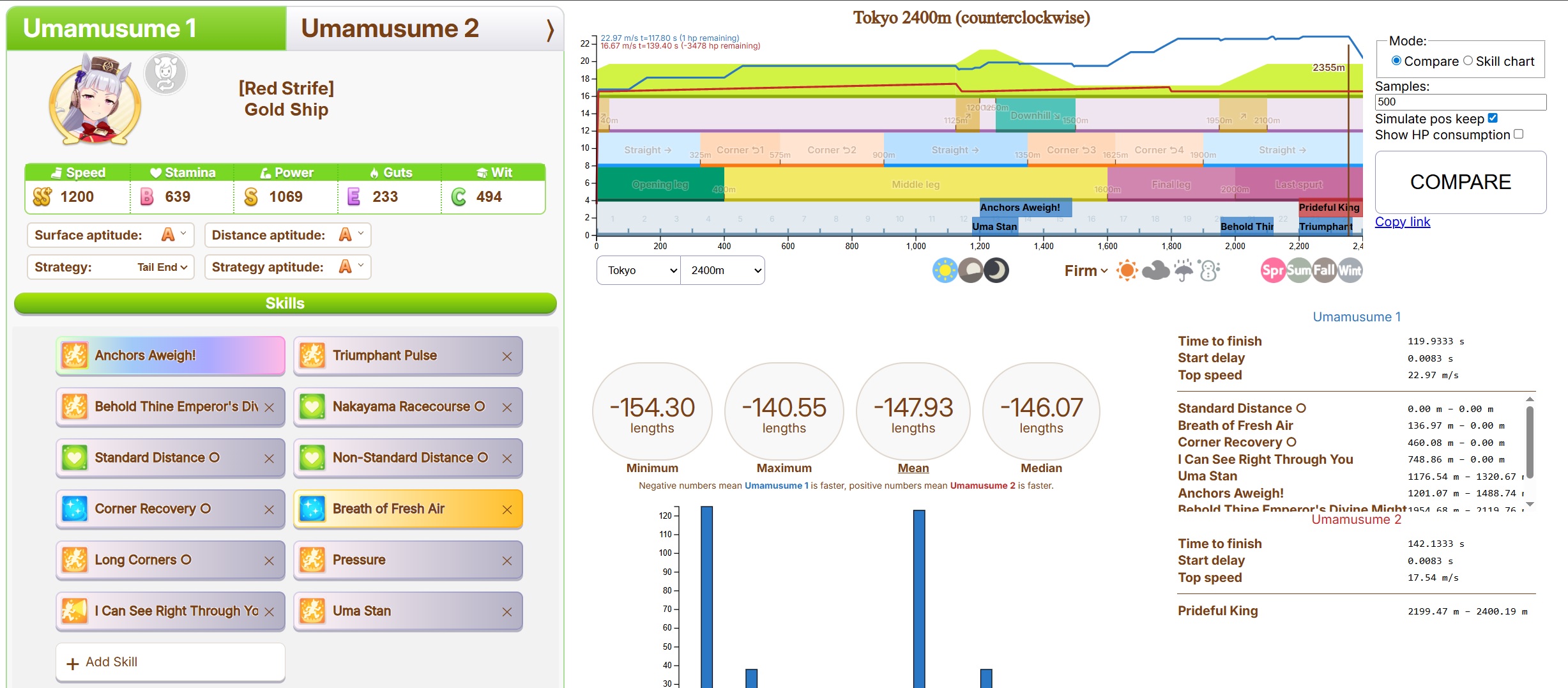
Task: Select the daytime sun time-of-day icon
Action: pyautogui.click(x=945, y=270)
